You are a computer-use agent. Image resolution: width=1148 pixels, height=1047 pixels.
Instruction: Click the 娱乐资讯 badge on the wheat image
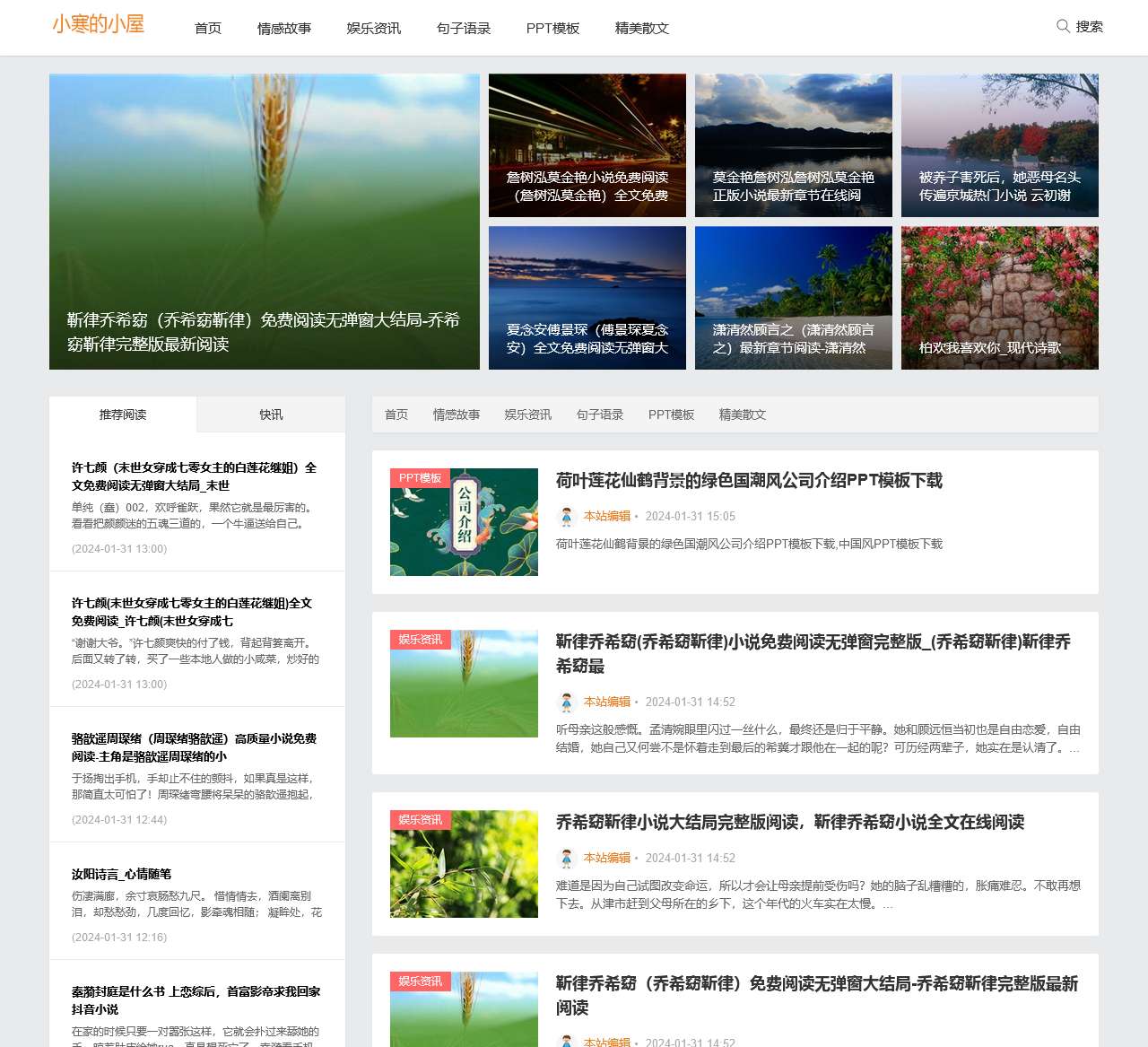point(419,640)
